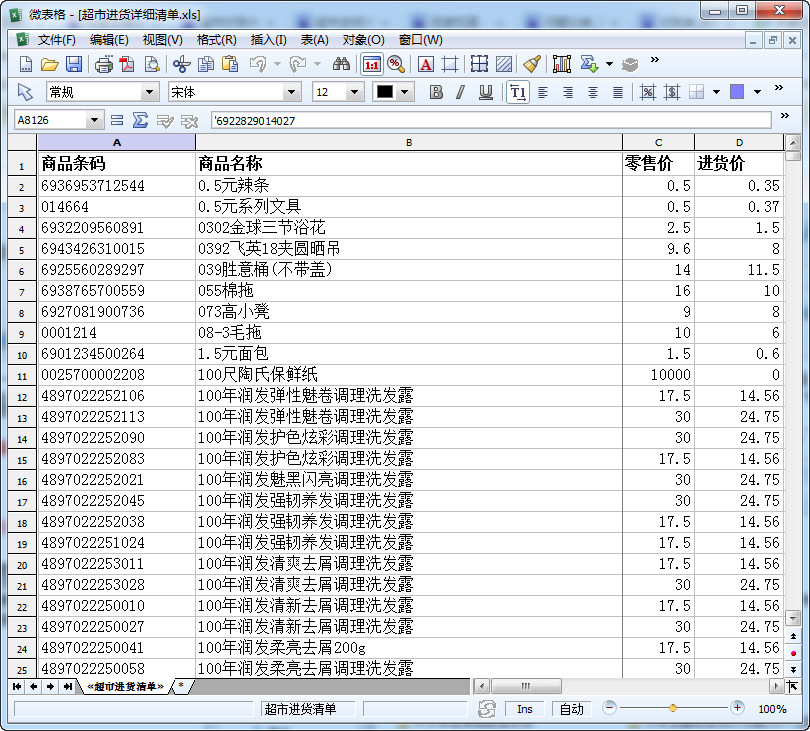Paste from clipboard with the paste icon
Screen dimensions: 810x731
(x=230, y=65)
